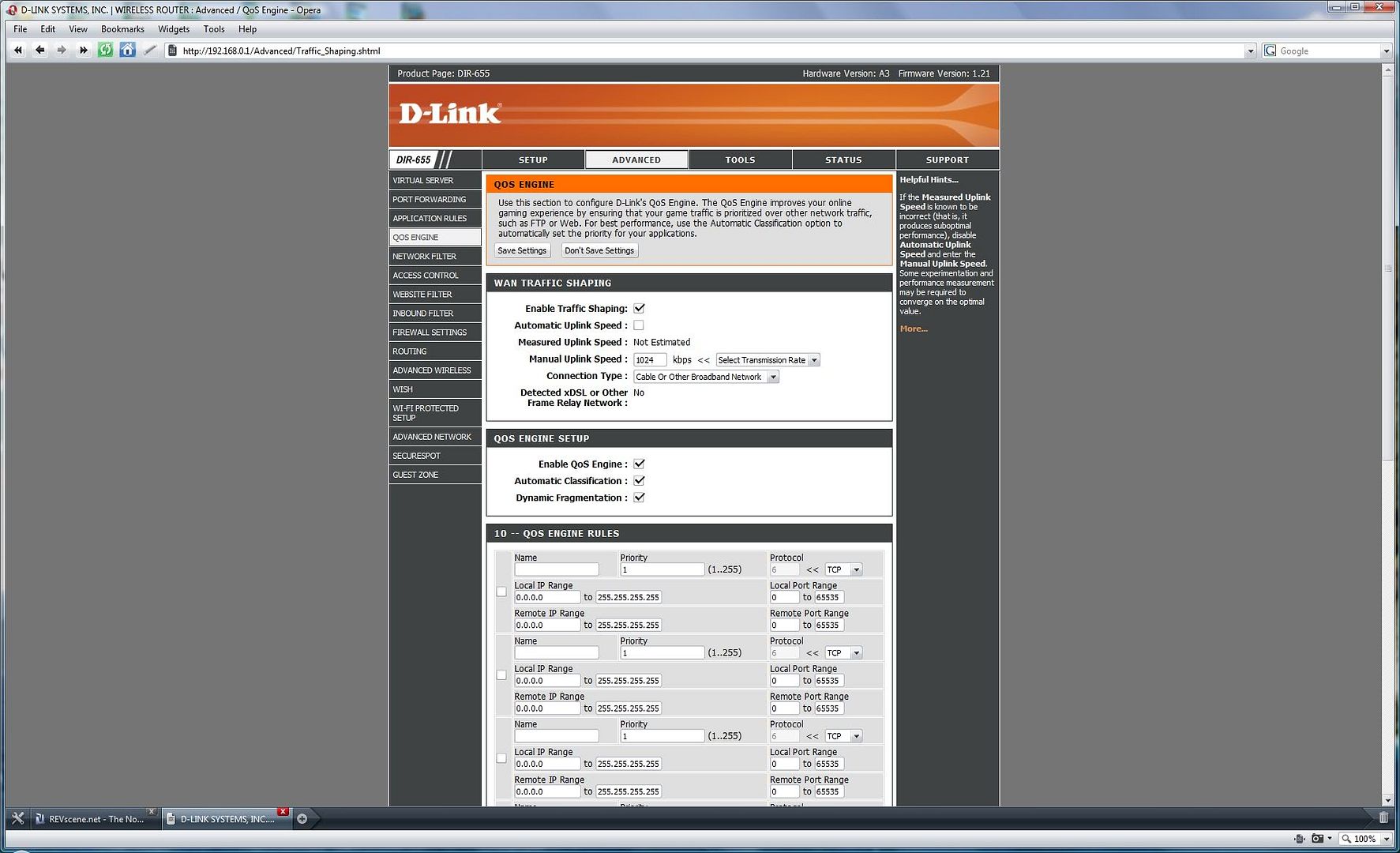Close the REVscene.net tab
The image size is (1400, 853).
pos(151,811)
